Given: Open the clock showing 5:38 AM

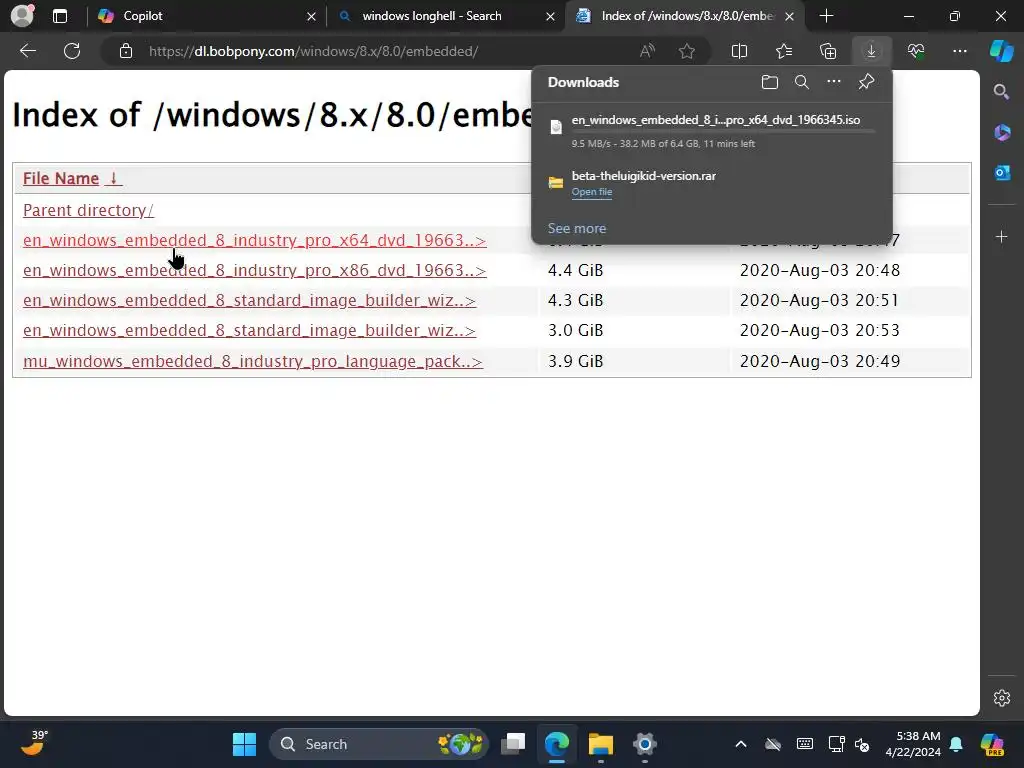Looking at the screenshot, I should pos(913,744).
